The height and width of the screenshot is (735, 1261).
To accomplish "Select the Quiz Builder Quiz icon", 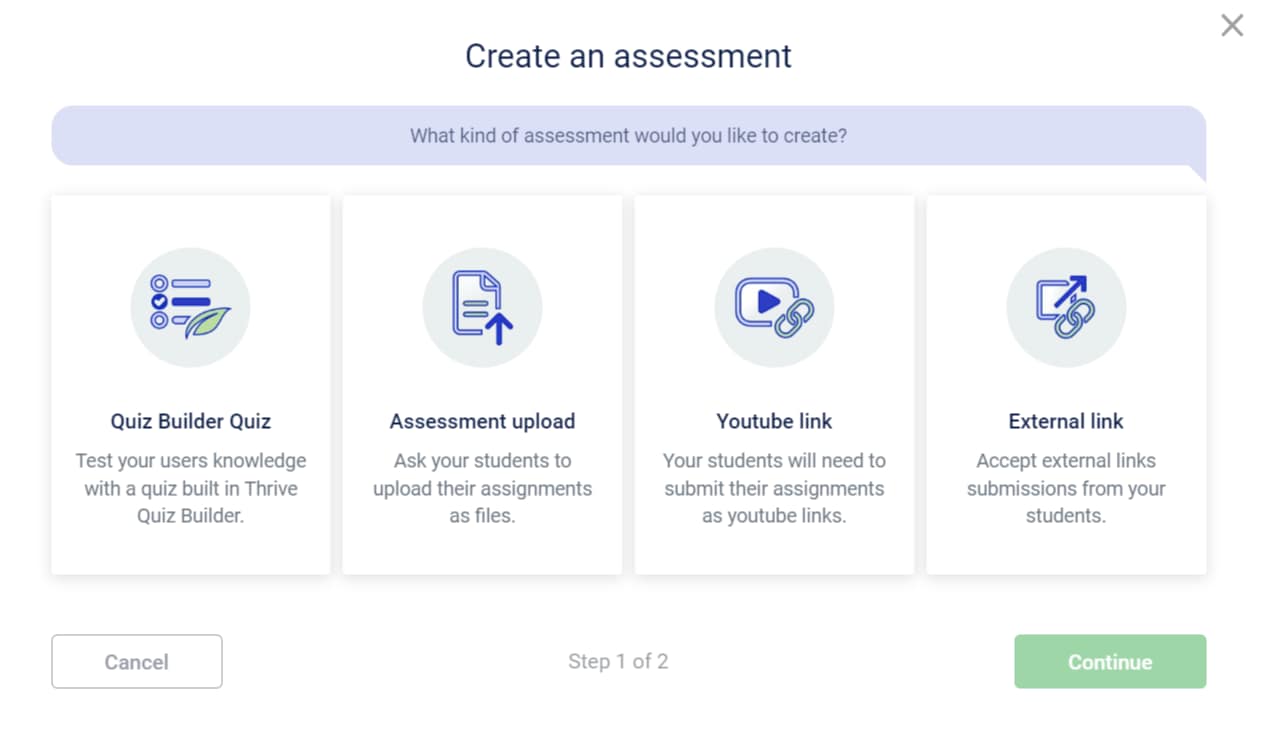I will [190, 306].
